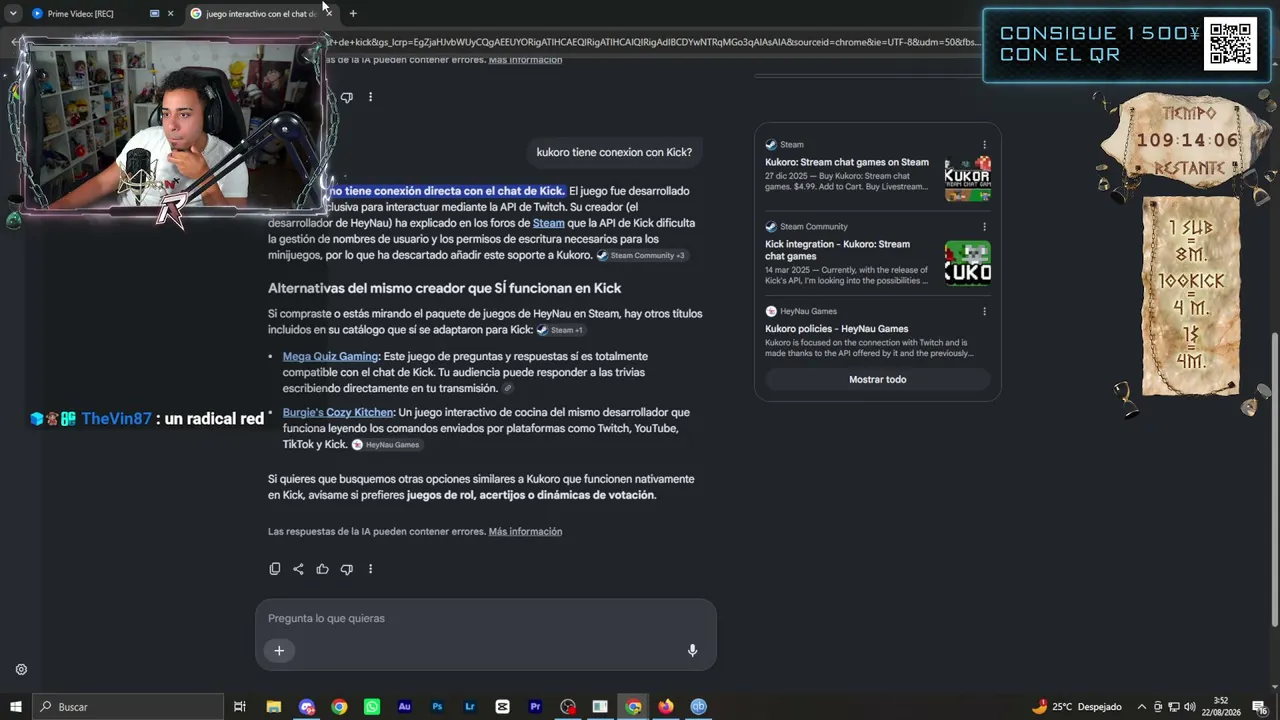Select the juego interactivo Google tab
This screenshot has height=720, width=1280.
(x=260, y=14)
